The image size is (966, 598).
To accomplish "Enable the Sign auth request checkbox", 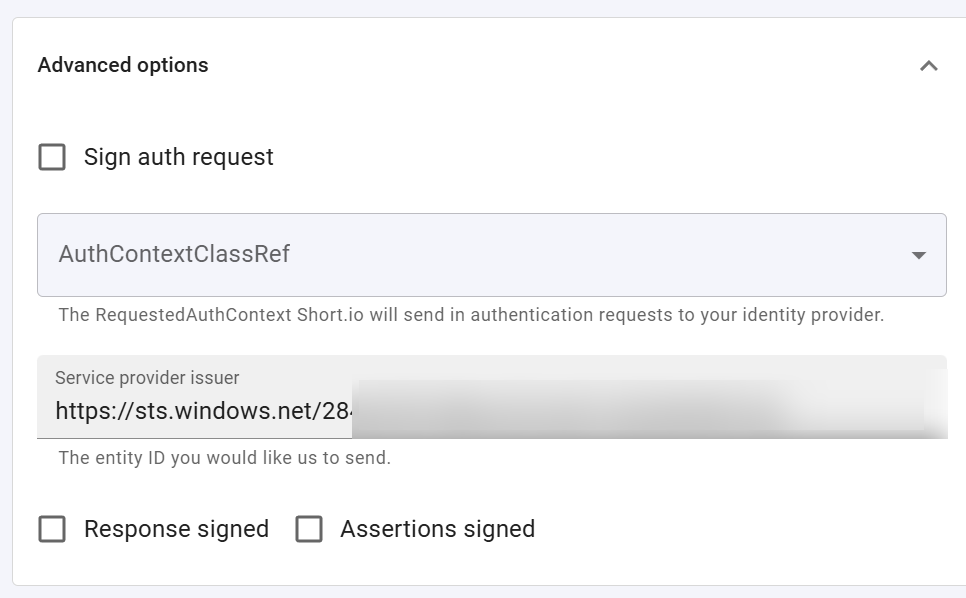I will [52, 157].
